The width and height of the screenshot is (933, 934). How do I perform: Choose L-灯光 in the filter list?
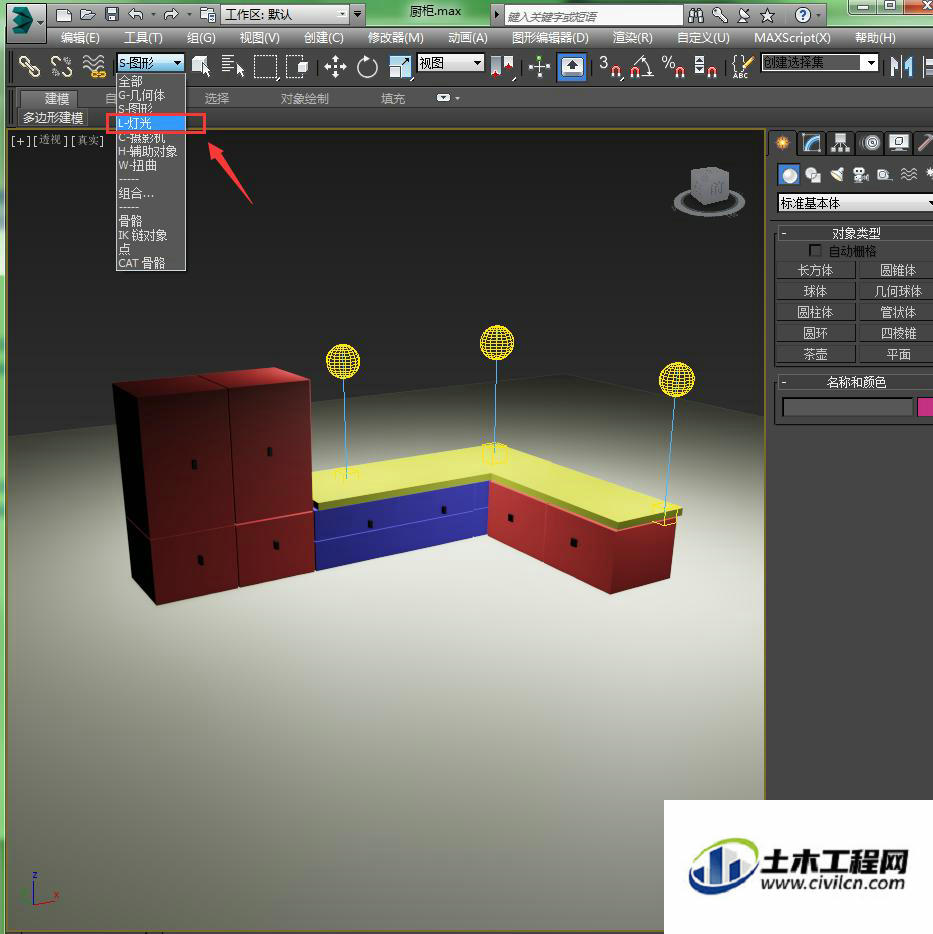(x=151, y=123)
